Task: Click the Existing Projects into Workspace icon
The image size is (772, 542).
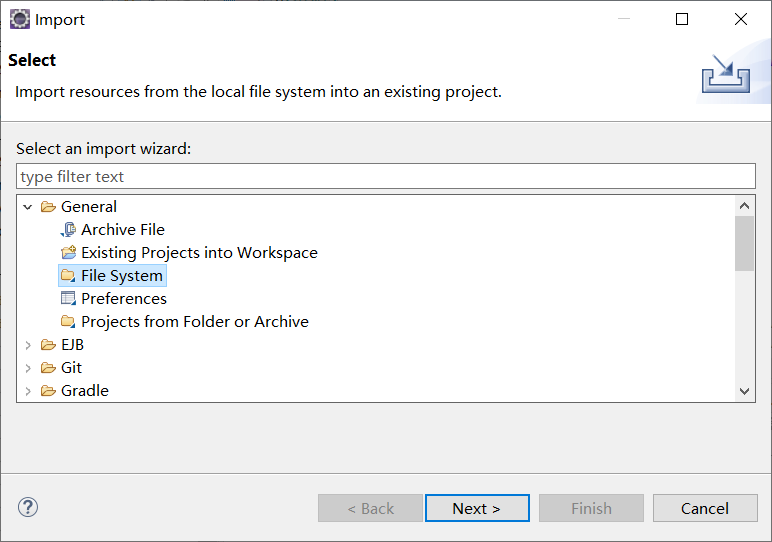Action: (x=68, y=252)
